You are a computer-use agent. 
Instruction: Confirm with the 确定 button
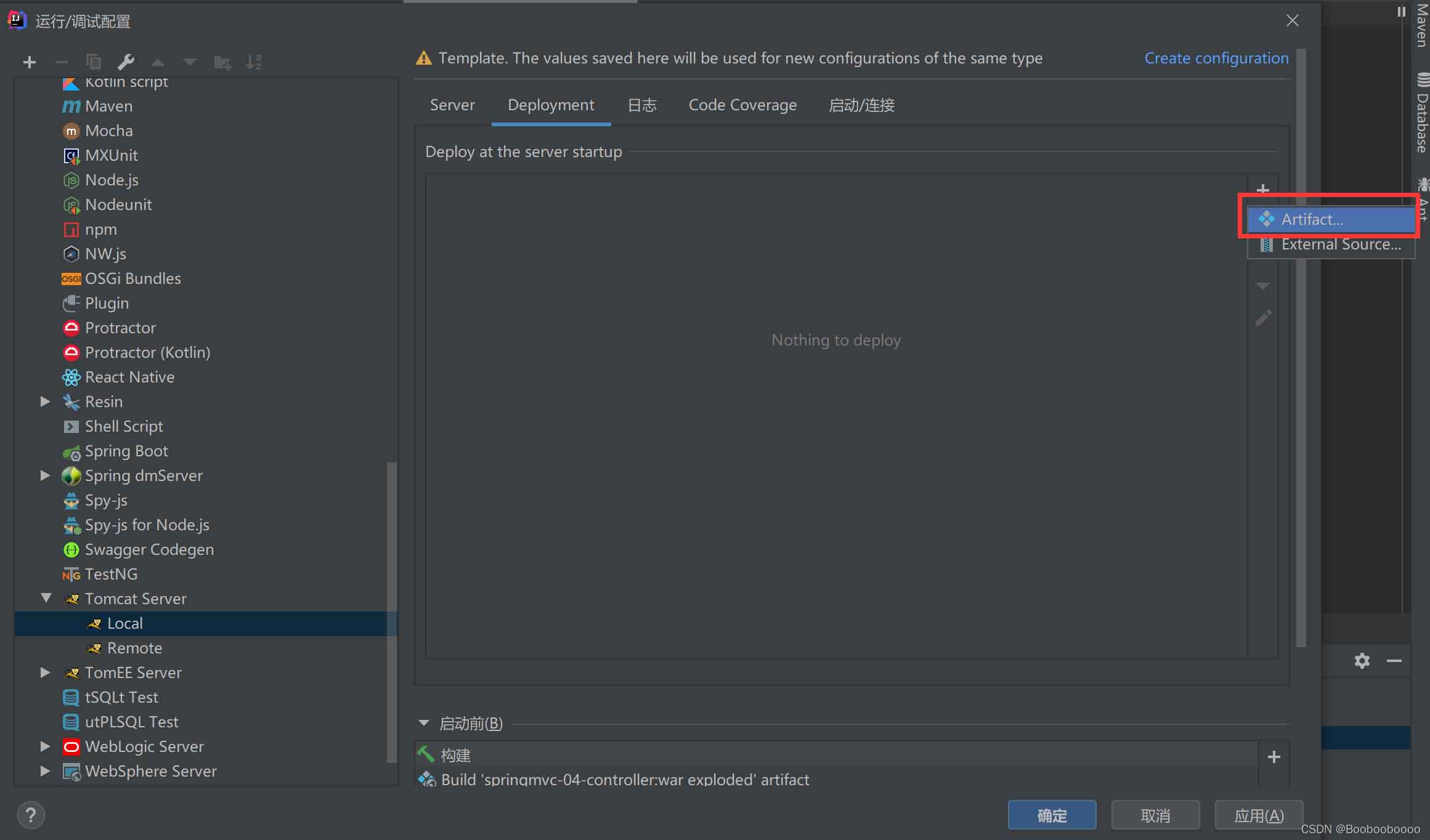[x=1052, y=815]
